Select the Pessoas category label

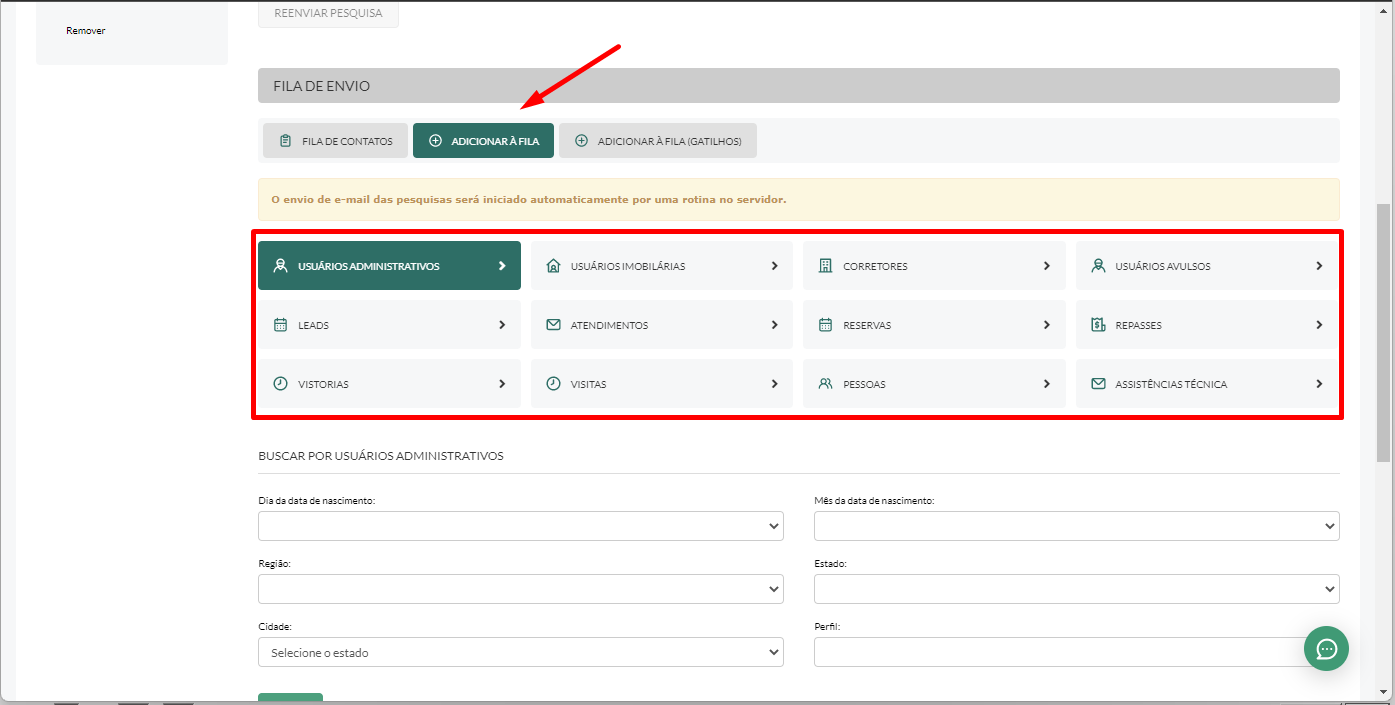click(x=864, y=385)
